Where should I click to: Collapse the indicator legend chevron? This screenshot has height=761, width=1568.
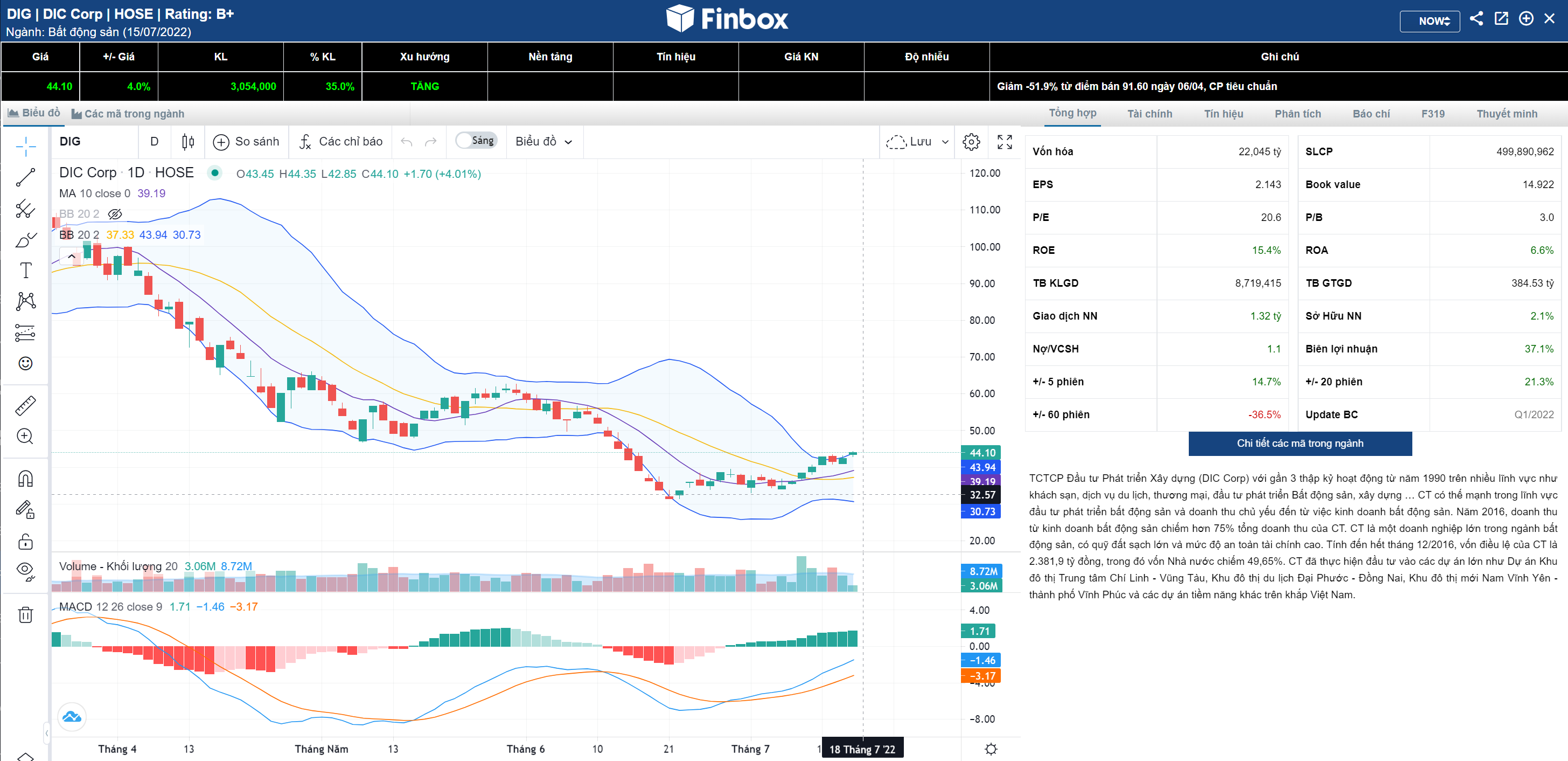coord(71,257)
